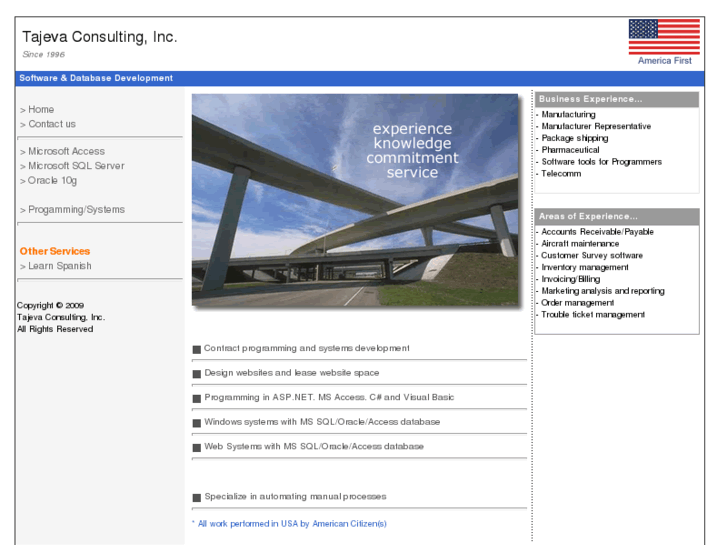Viewport: 727px width, 545px height.
Task: Click the American flag image
Action: (x=664, y=37)
